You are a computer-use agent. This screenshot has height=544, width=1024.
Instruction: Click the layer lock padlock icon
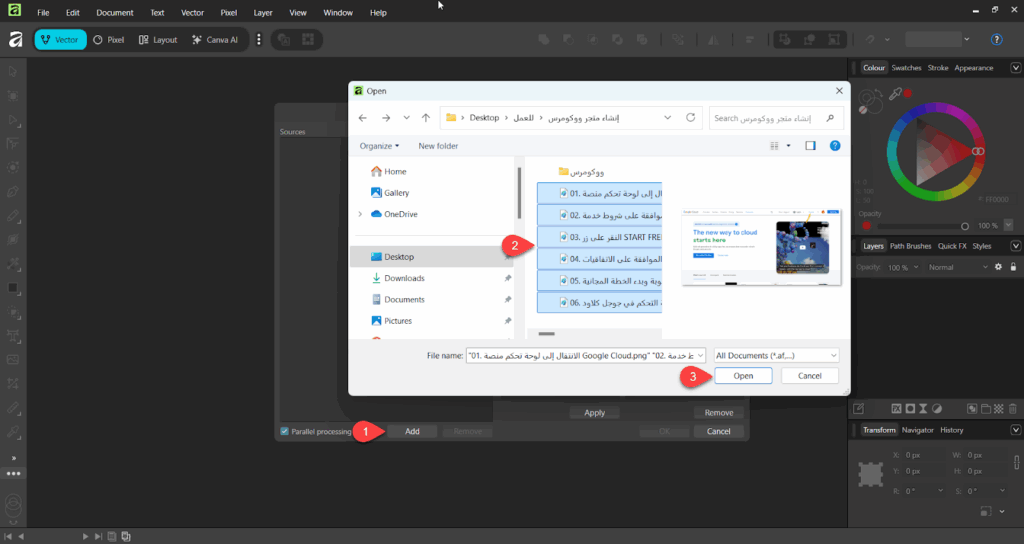[x=1013, y=267]
